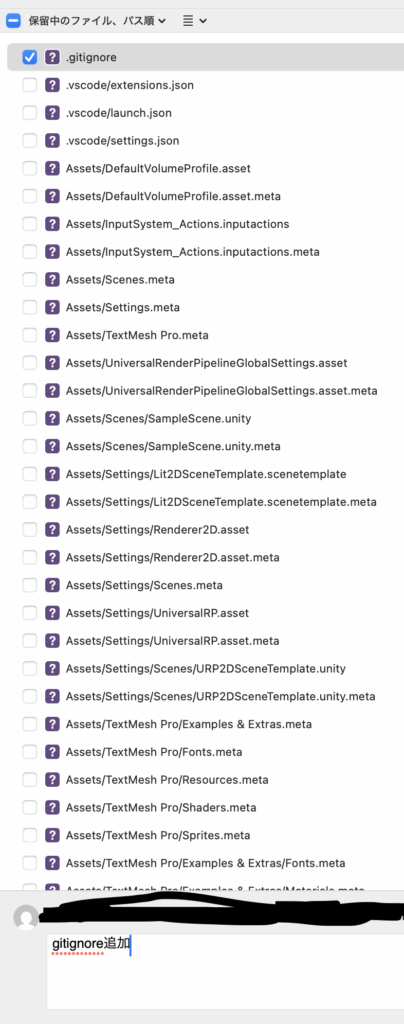Toggle the blue stage-all checkbox at the top
This screenshot has height=1024, width=404.
coord(13,21)
